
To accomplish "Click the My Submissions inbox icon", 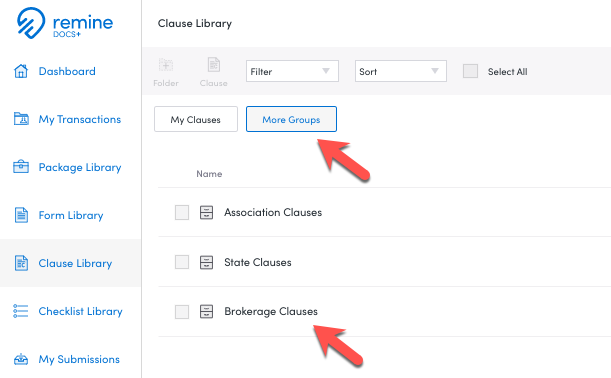I will pos(21,359).
